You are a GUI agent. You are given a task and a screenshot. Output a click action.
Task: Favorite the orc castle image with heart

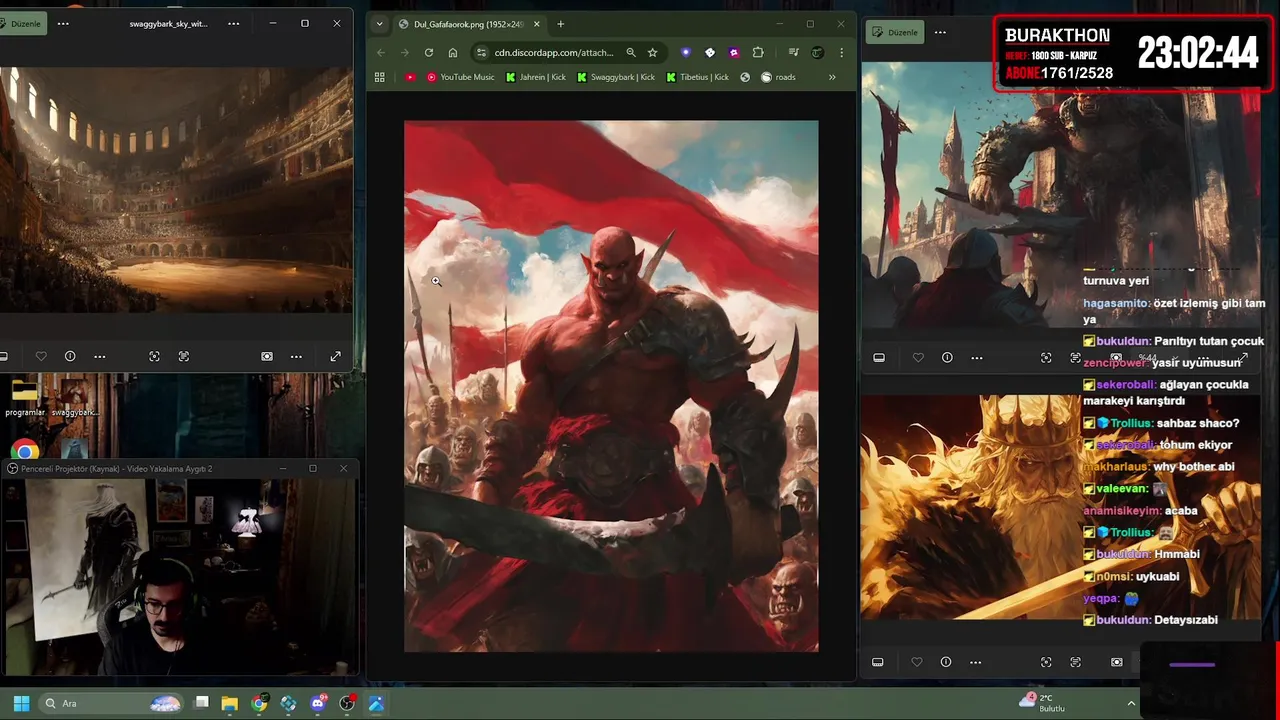(918, 357)
